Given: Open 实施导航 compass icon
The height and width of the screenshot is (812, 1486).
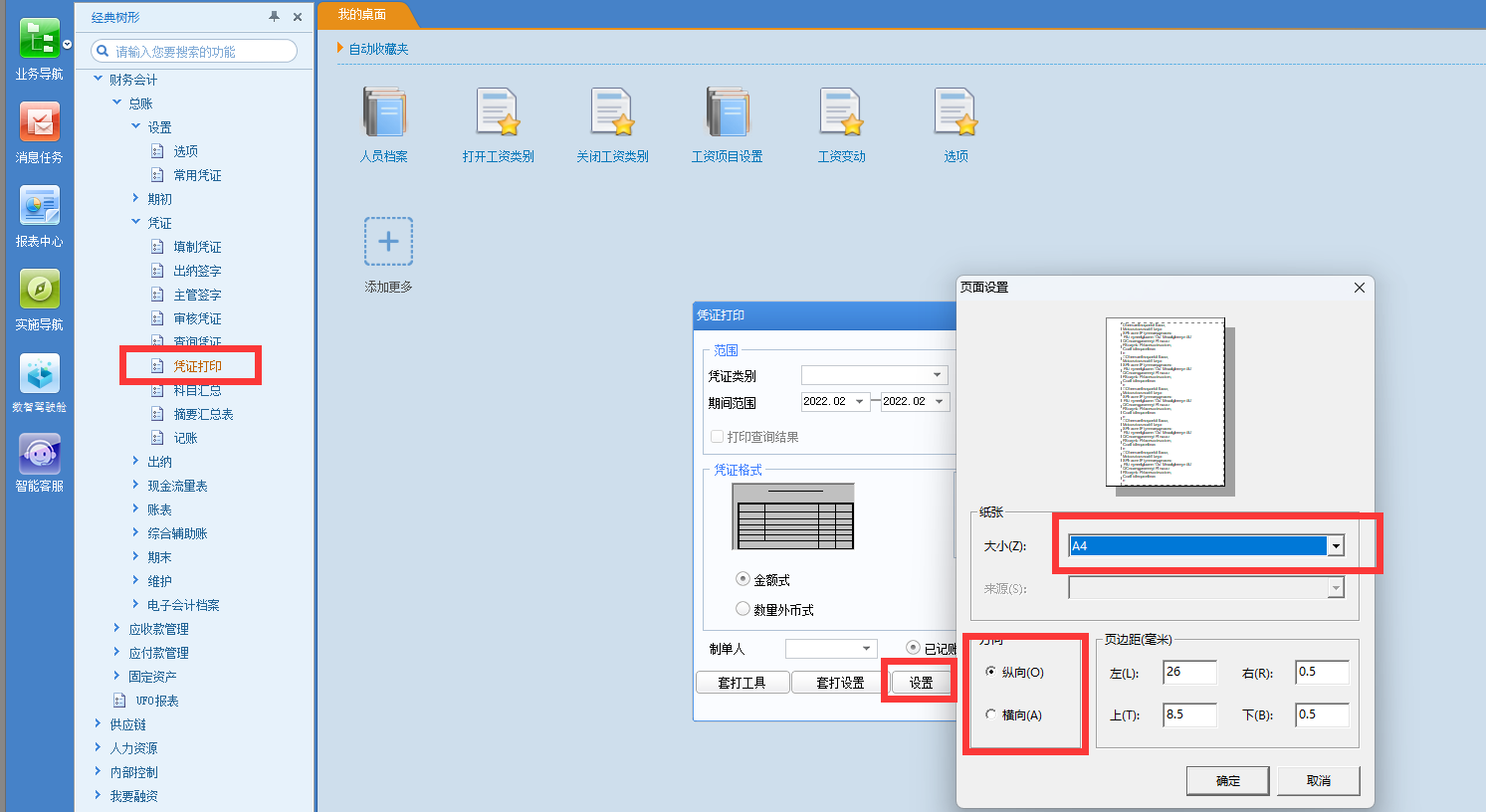Looking at the screenshot, I should coord(39,291).
